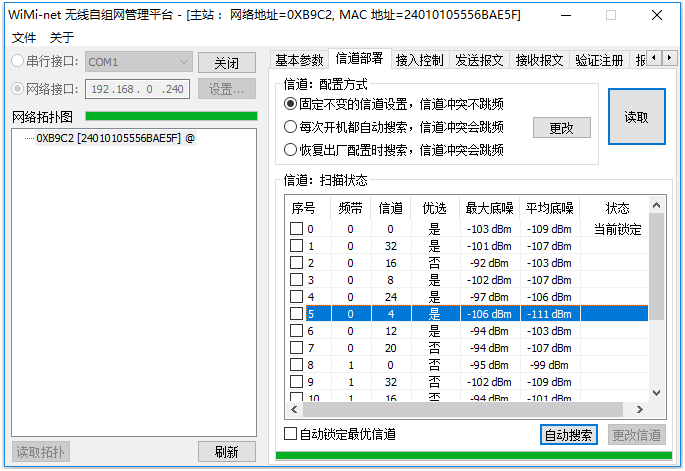Enable 自动锁定最优信道 checkbox

point(291,434)
